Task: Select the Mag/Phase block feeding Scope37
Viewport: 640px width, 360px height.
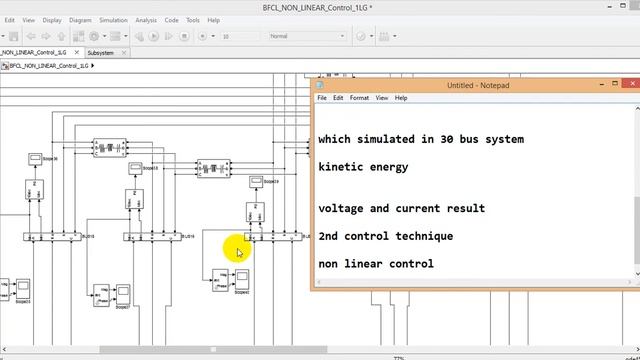Action: [101, 295]
